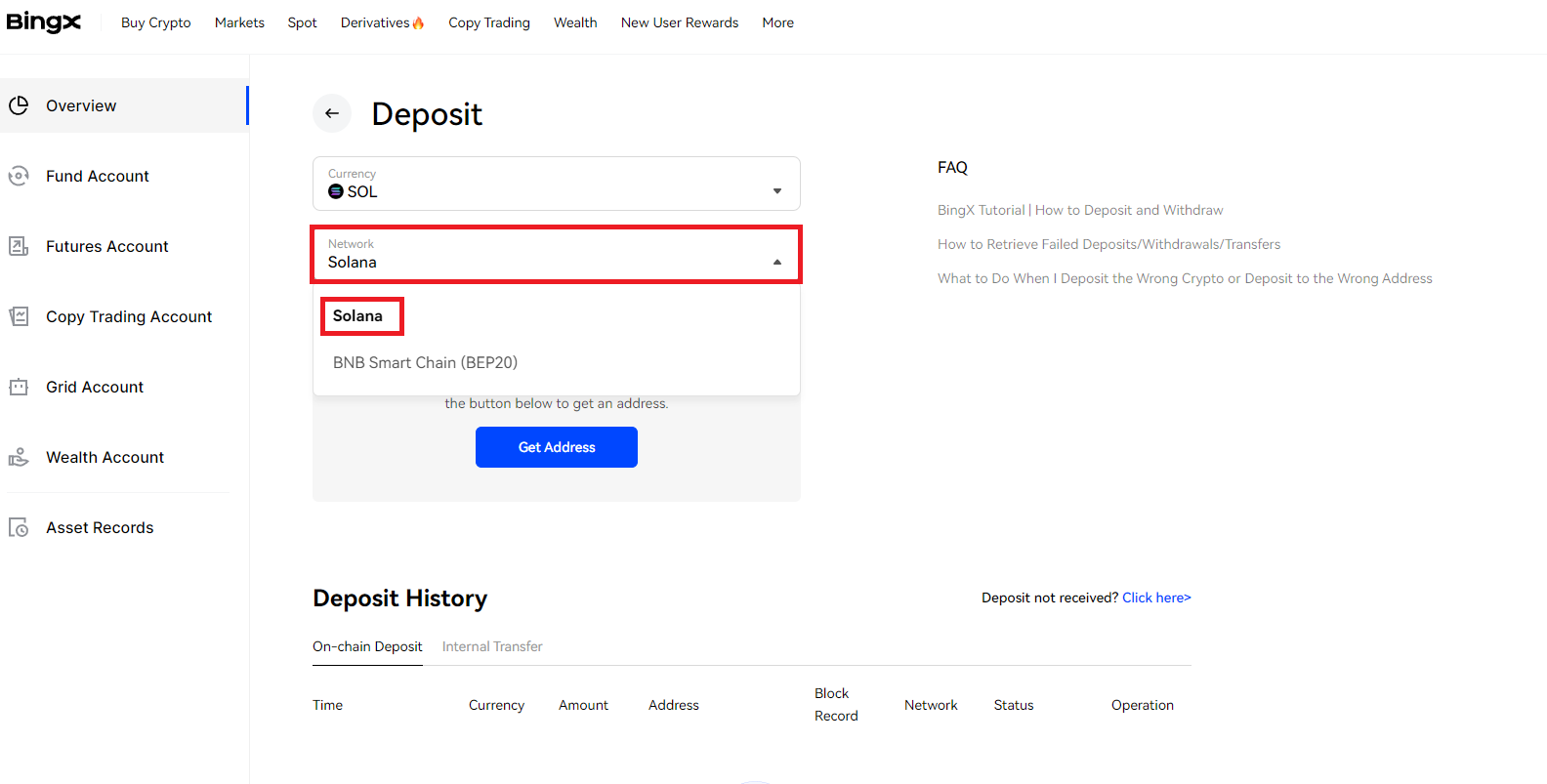Click the back arrow beside Deposit
Viewport: 1547px width, 784px height.
[332, 113]
